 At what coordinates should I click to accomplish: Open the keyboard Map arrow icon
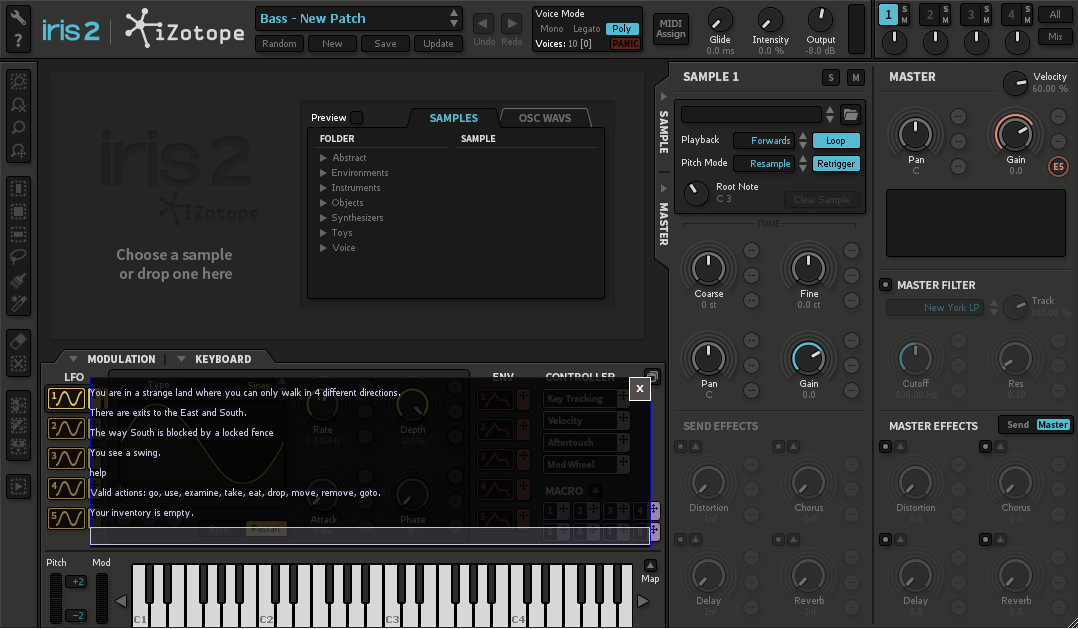(x=650, y=566)
